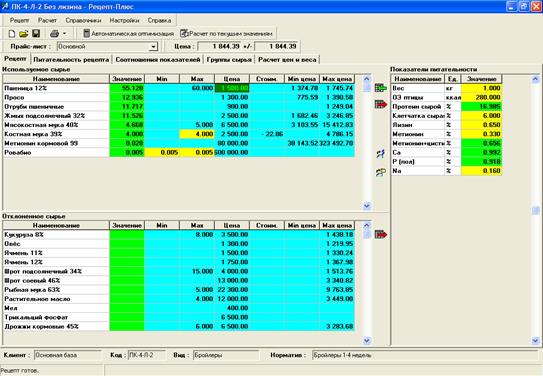Image resolution: width=543 pixels, height=376 pixels.
Task: Switch to the Питательность рецепта tab
Action: click(x=71, y=60)
